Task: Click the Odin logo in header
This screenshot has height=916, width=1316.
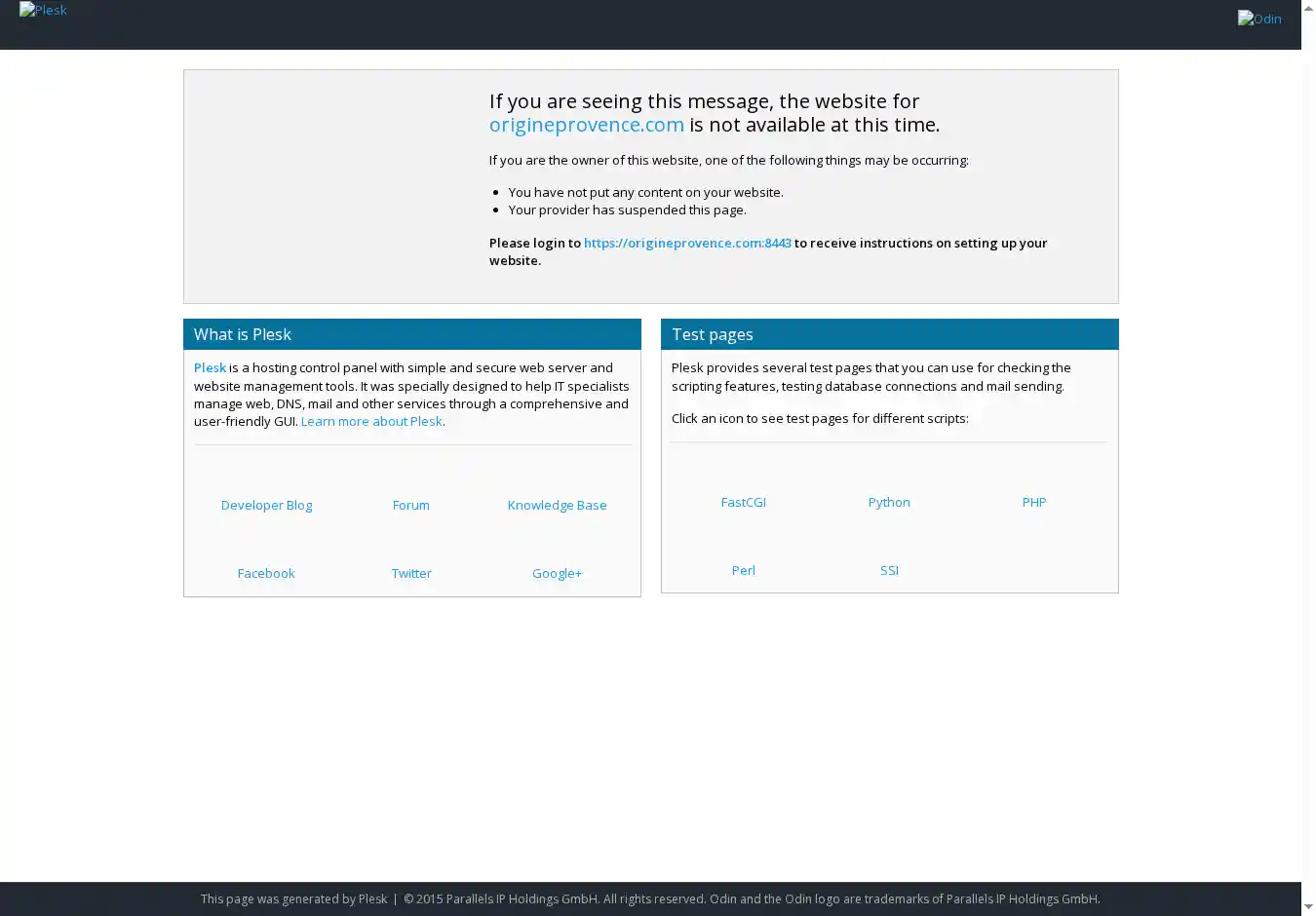Action: tap(1258, 19)
